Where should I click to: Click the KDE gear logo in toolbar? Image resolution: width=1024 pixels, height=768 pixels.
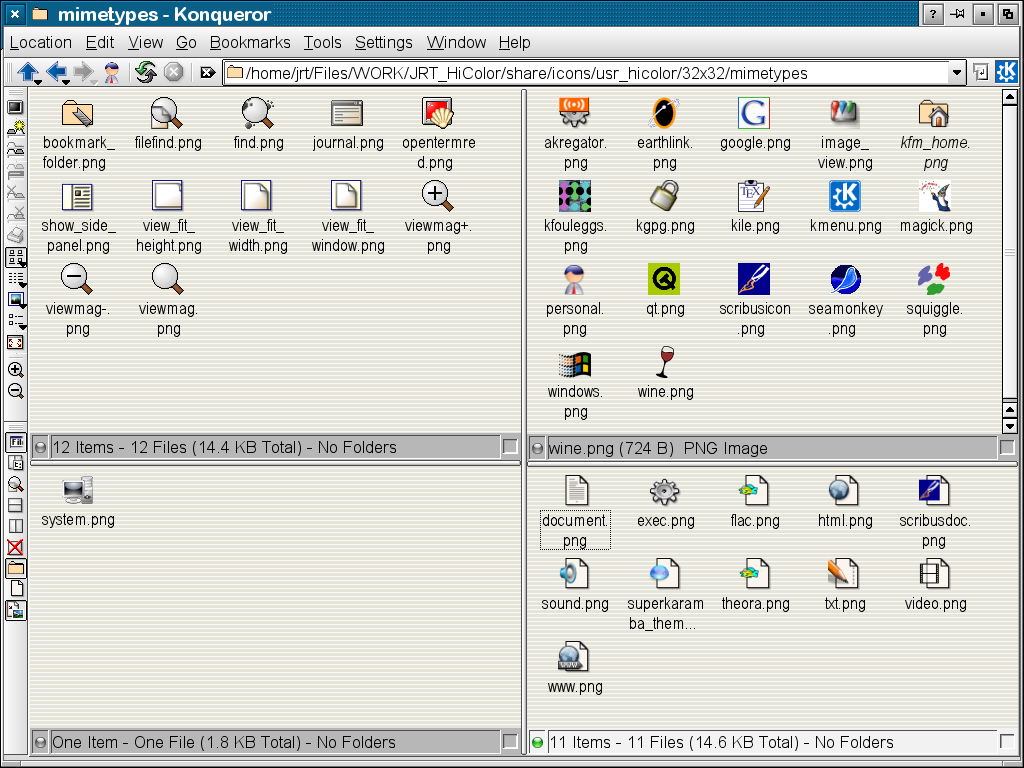click(1006, 72)
